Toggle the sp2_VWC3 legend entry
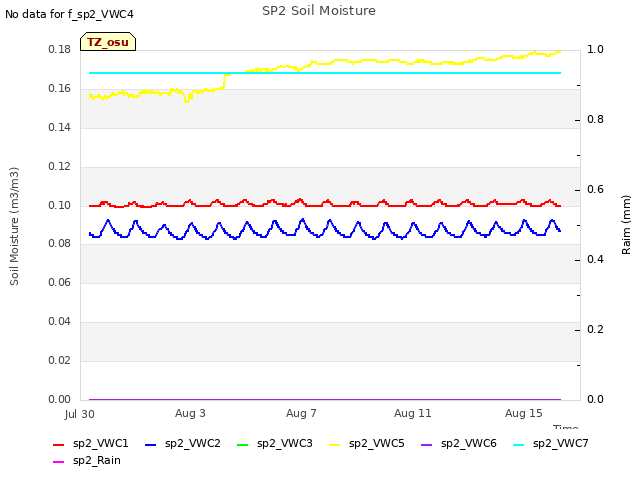Image resolution: width=640 pixels, height=480 pixels. pos(274,444)
